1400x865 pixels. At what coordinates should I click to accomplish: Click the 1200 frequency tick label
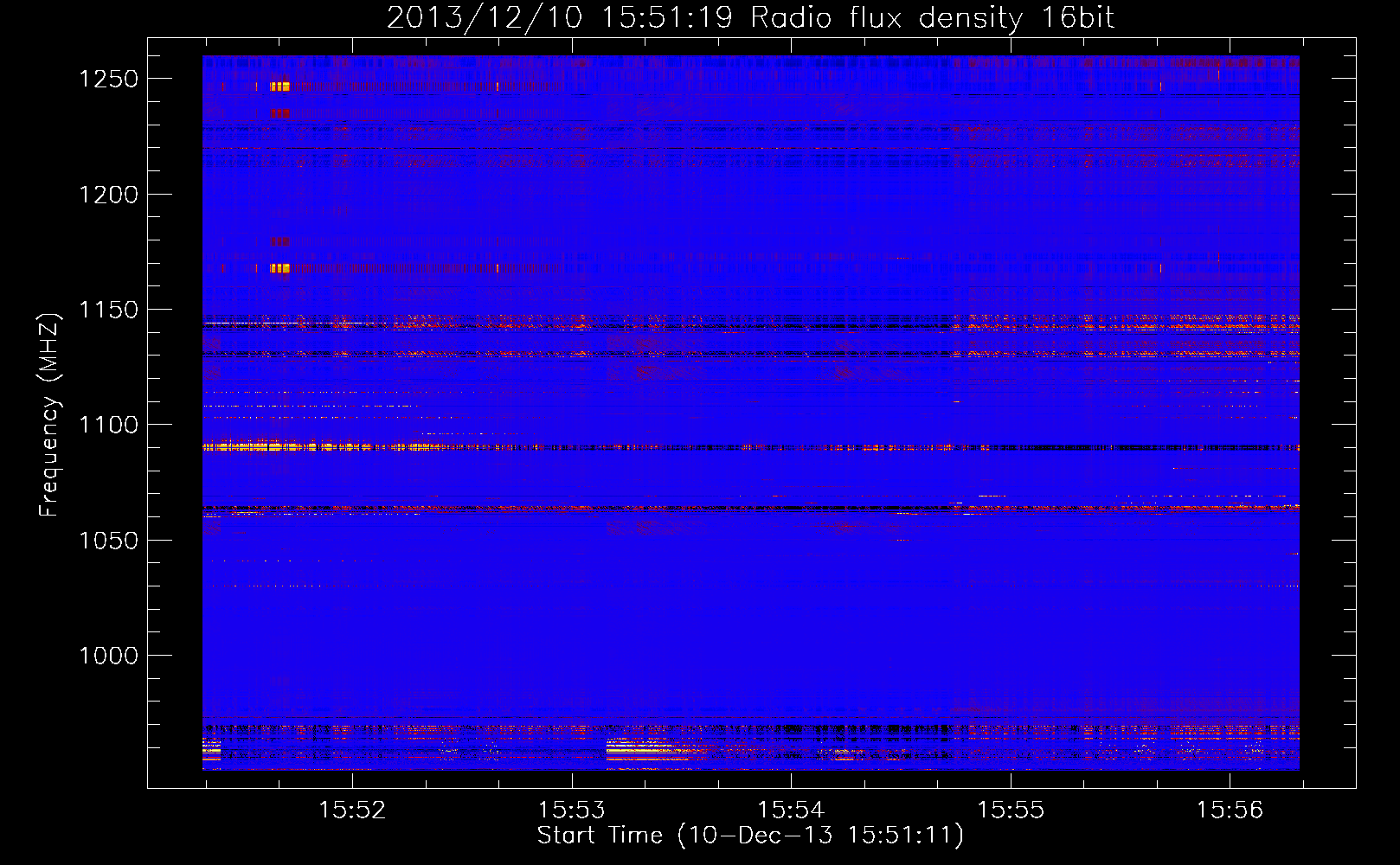(x=108, y=195)
